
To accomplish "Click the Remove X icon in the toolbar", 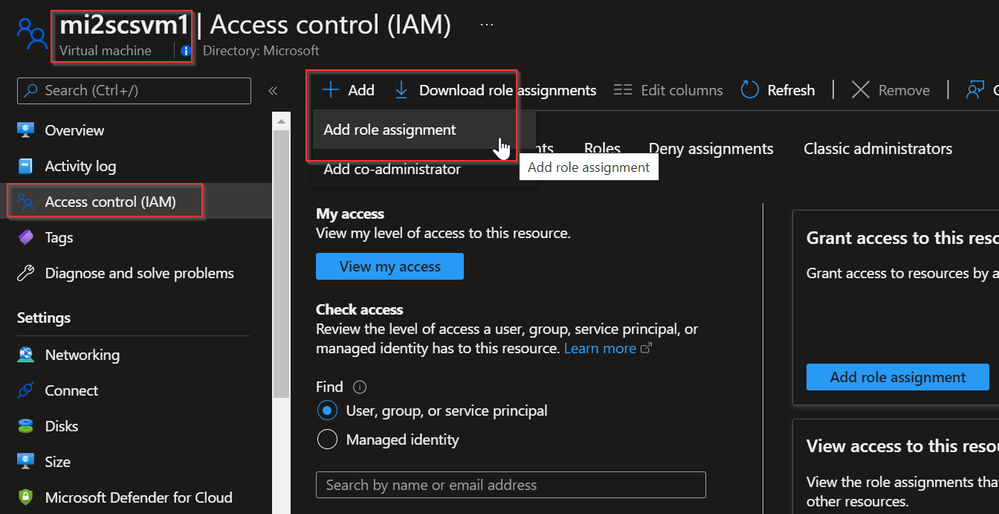I will (860, 90).
